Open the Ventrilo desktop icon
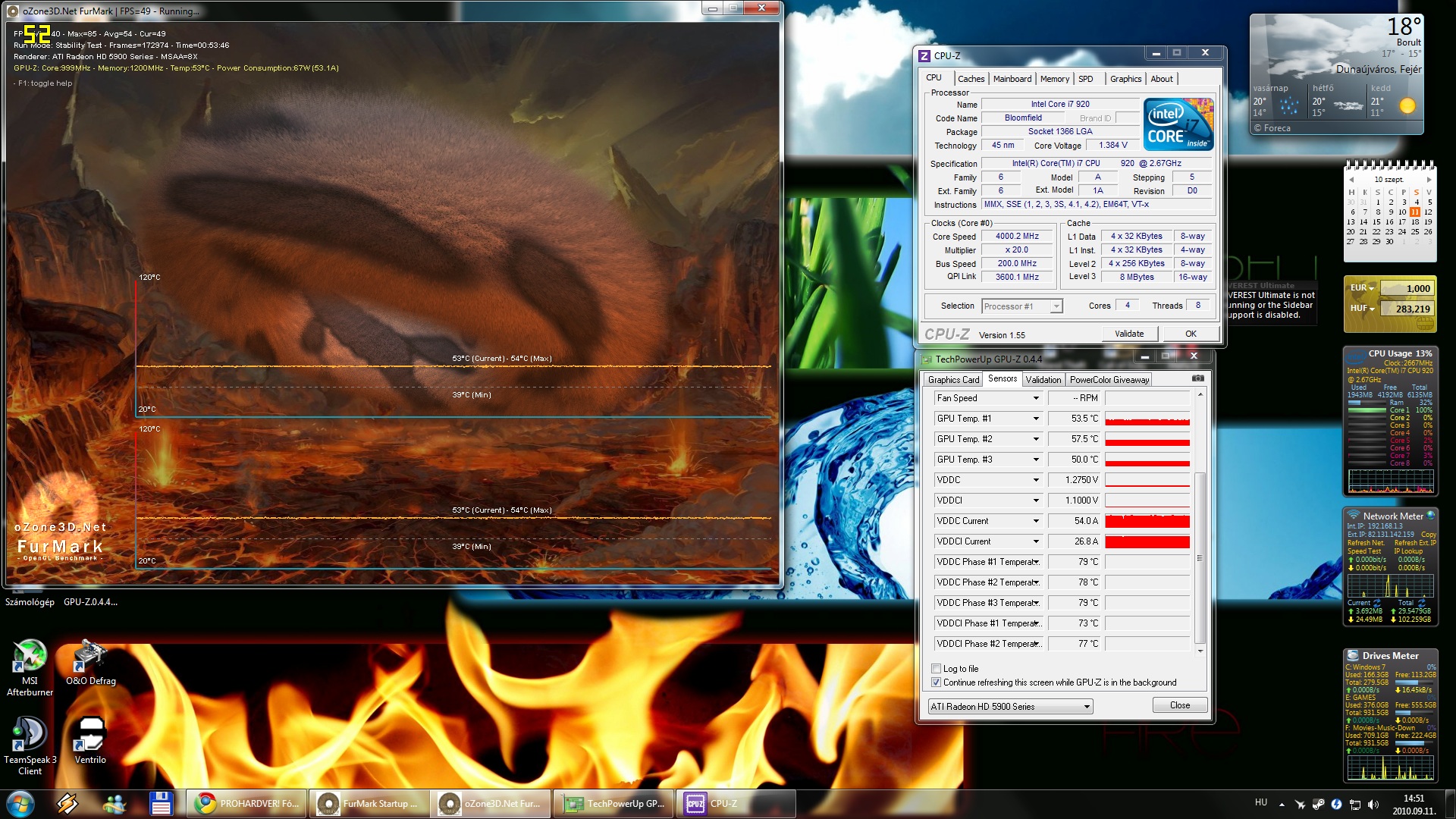1456x819 pixels. [90, 740]
